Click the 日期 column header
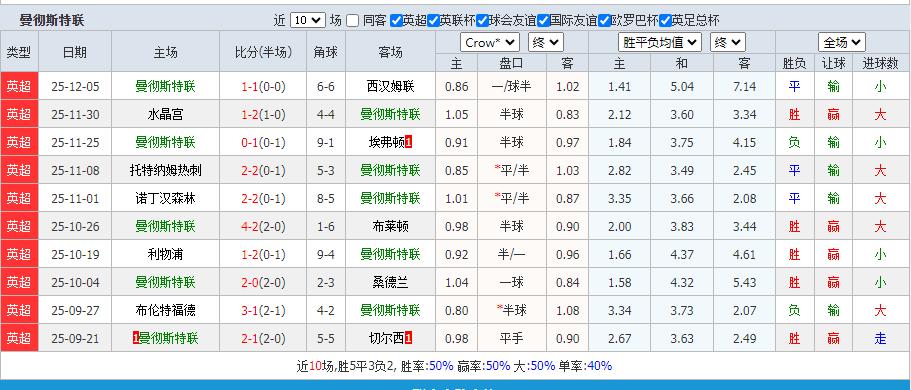Viewport: 911px width, 390px height. [75, 52]
